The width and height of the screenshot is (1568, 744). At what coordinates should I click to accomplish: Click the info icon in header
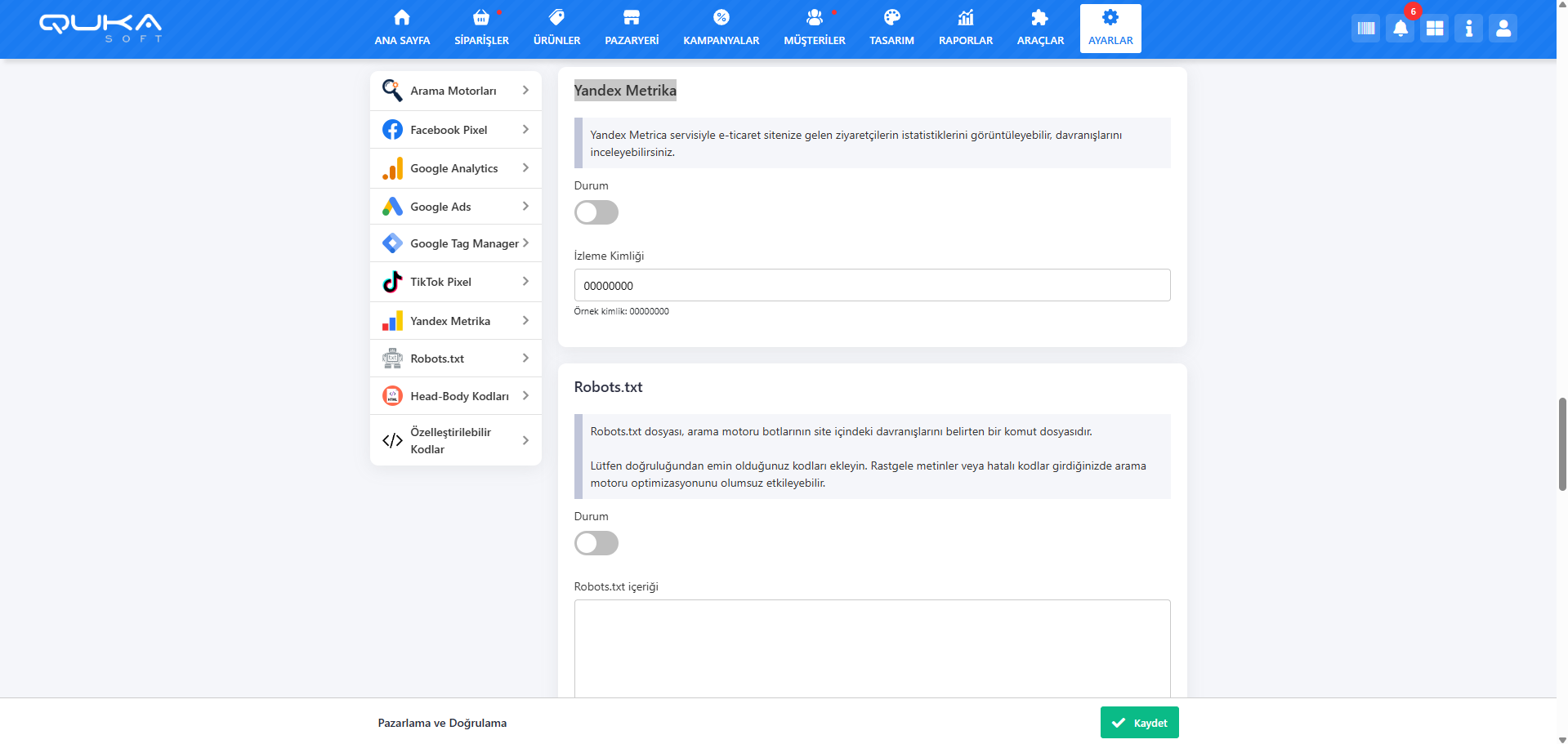coord(1468,29)
